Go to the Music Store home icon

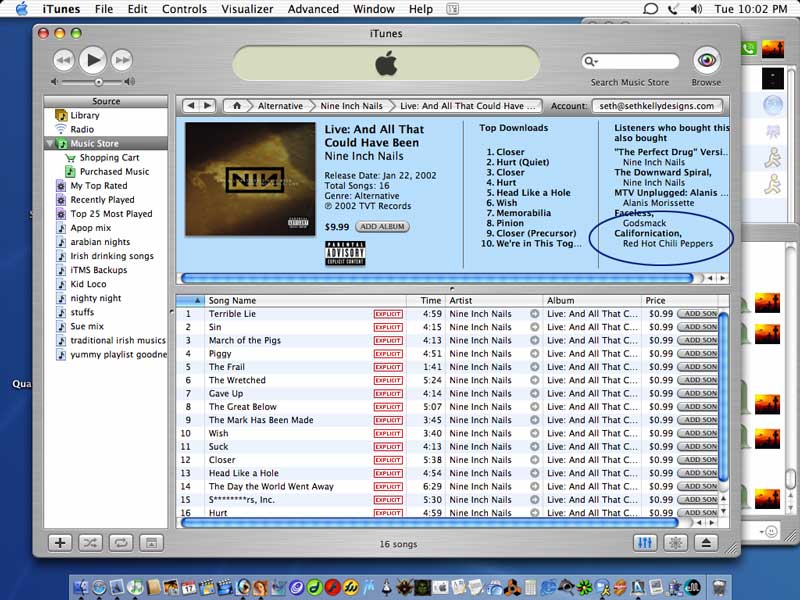pos(236,106)
